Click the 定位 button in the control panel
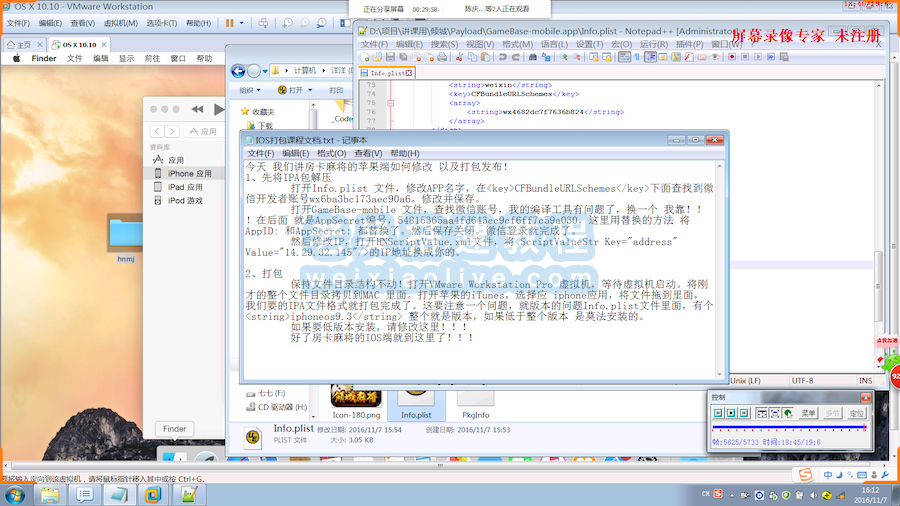900x506 pixels. [856, 413]
